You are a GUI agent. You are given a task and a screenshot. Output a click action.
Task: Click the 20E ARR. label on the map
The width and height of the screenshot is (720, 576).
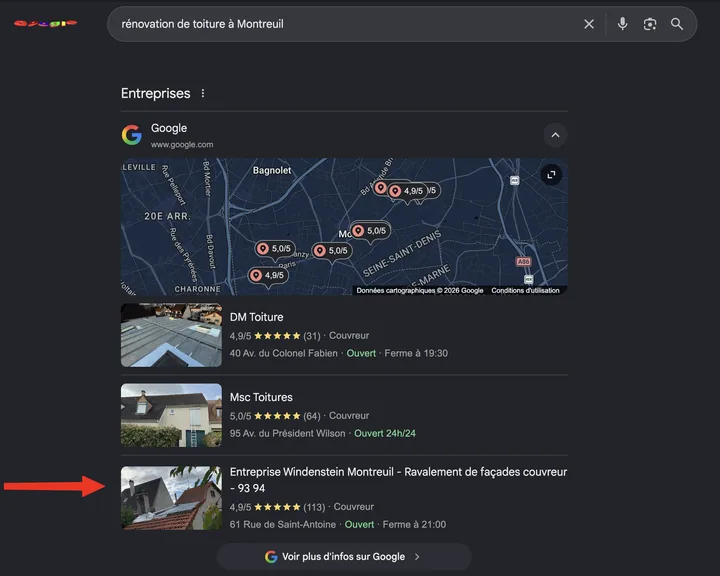coord(167,216)
